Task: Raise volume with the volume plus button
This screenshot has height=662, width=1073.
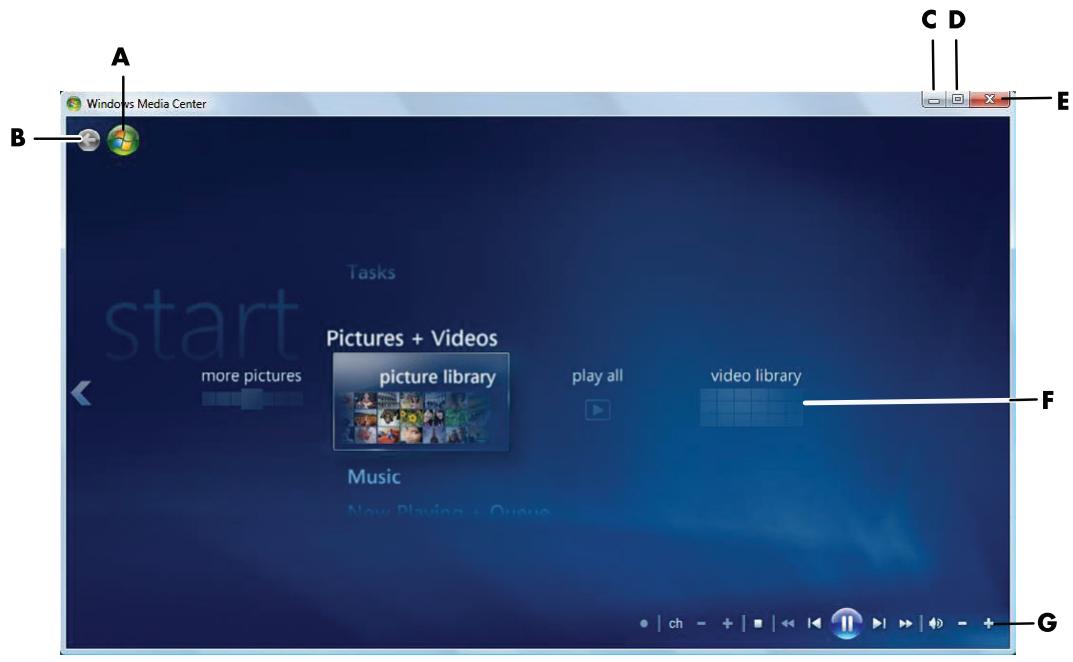Action: point(988,624)
